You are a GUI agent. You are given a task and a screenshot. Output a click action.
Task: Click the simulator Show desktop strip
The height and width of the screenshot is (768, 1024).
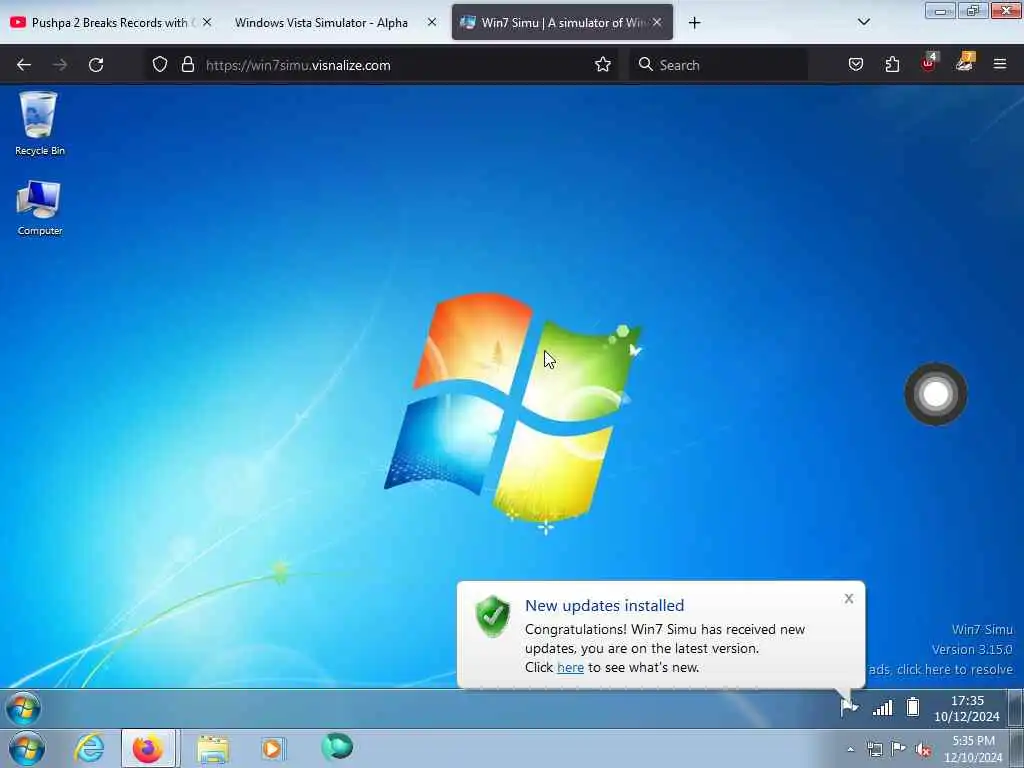point(1017,708)
